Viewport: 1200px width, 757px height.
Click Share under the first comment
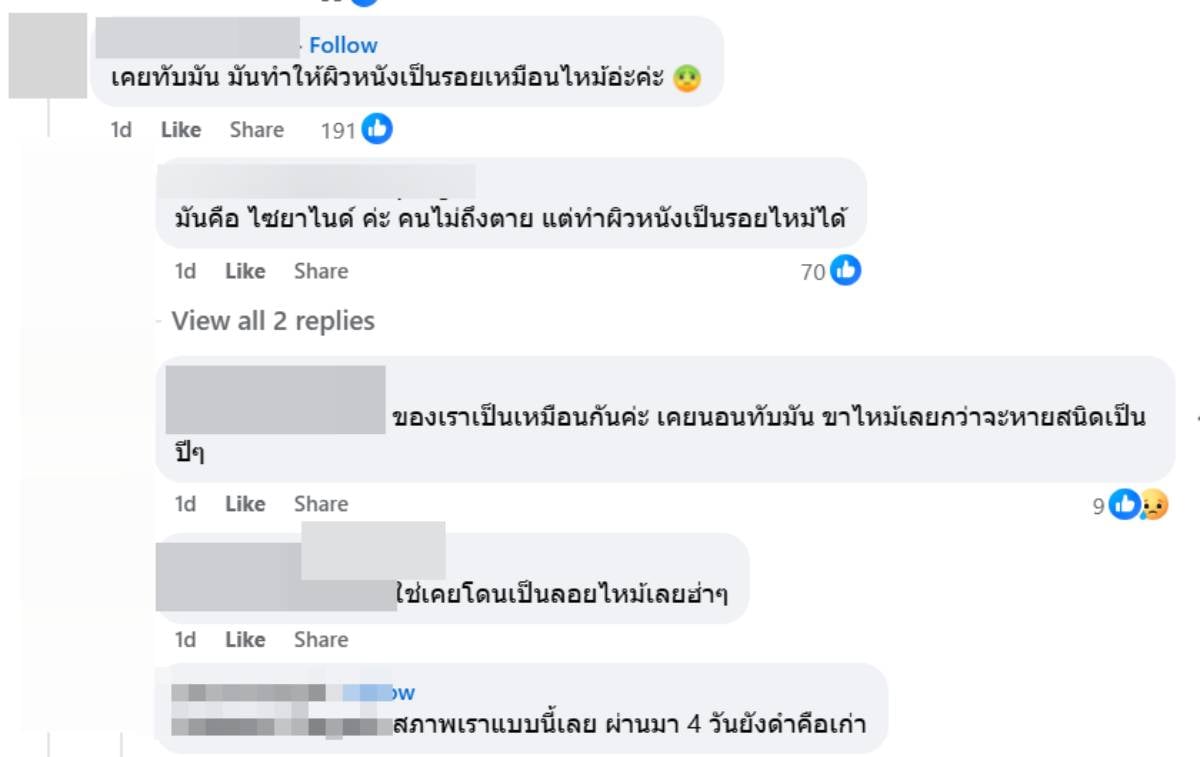[257, 129]
